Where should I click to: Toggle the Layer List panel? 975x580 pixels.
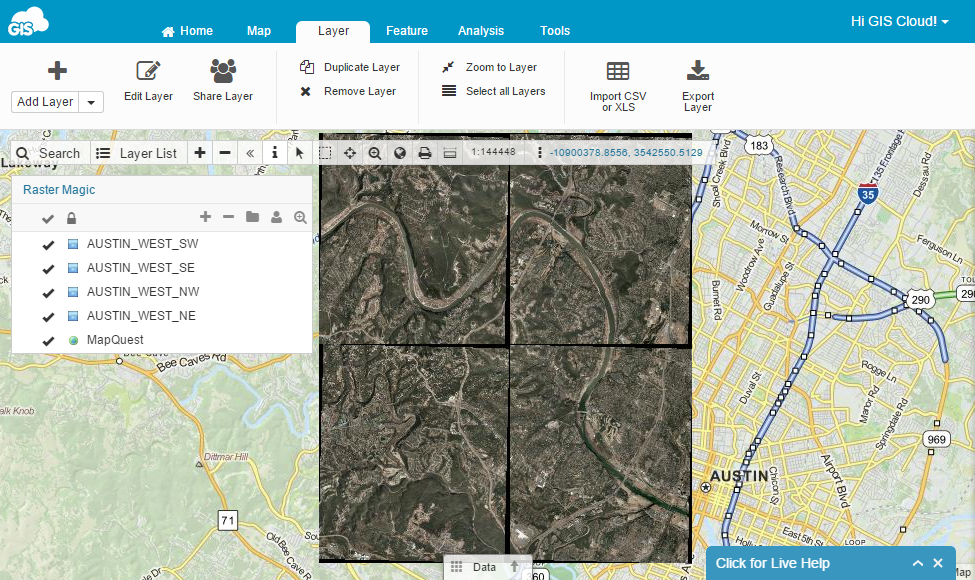[x=137, y=154]
